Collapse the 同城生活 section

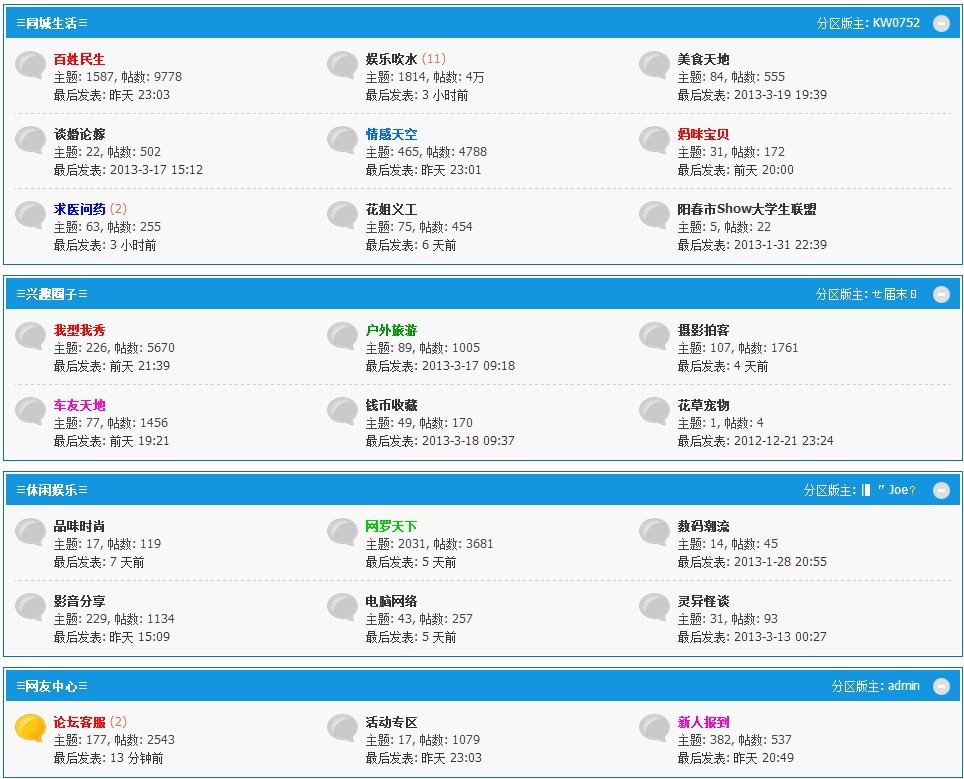[941, 23]
